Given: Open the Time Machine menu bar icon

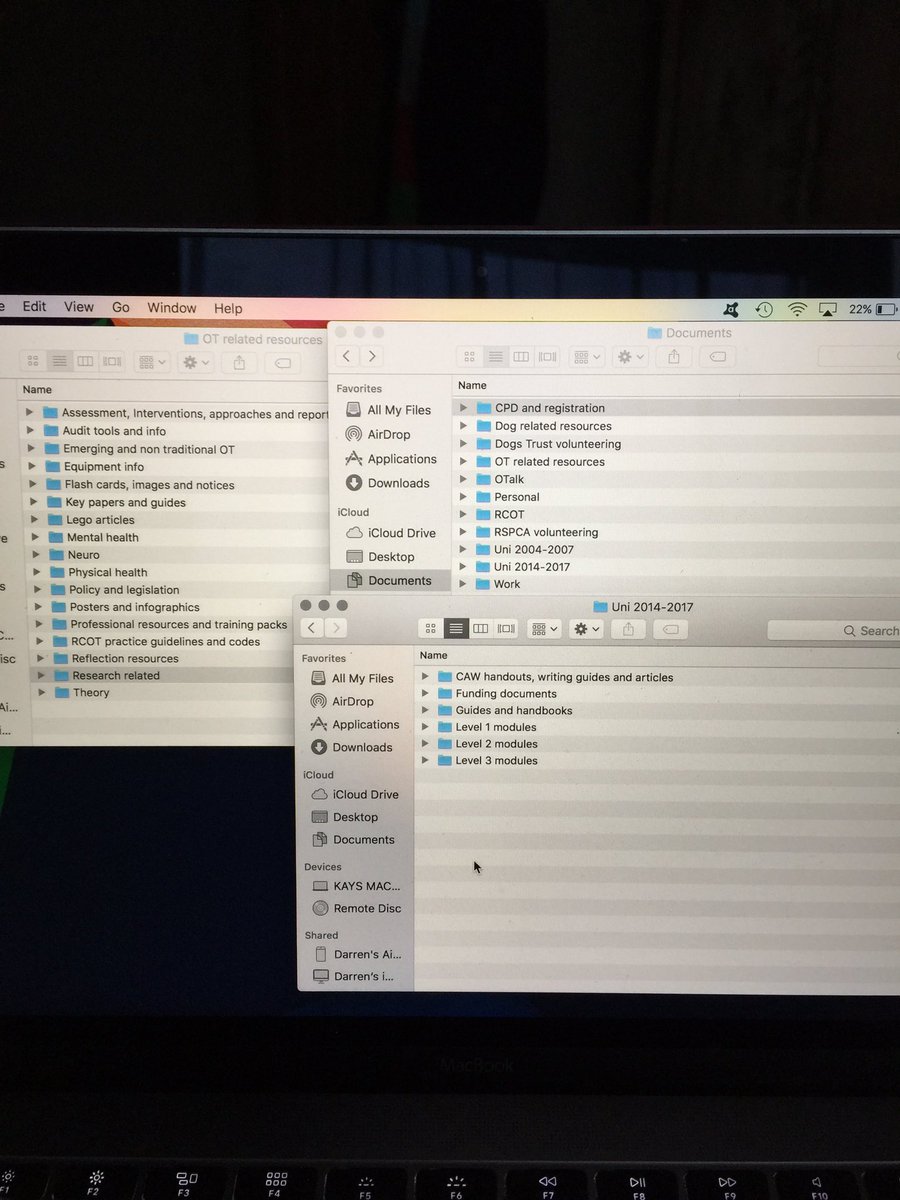Looking at the screenshot, I should [x=763, y=310].
